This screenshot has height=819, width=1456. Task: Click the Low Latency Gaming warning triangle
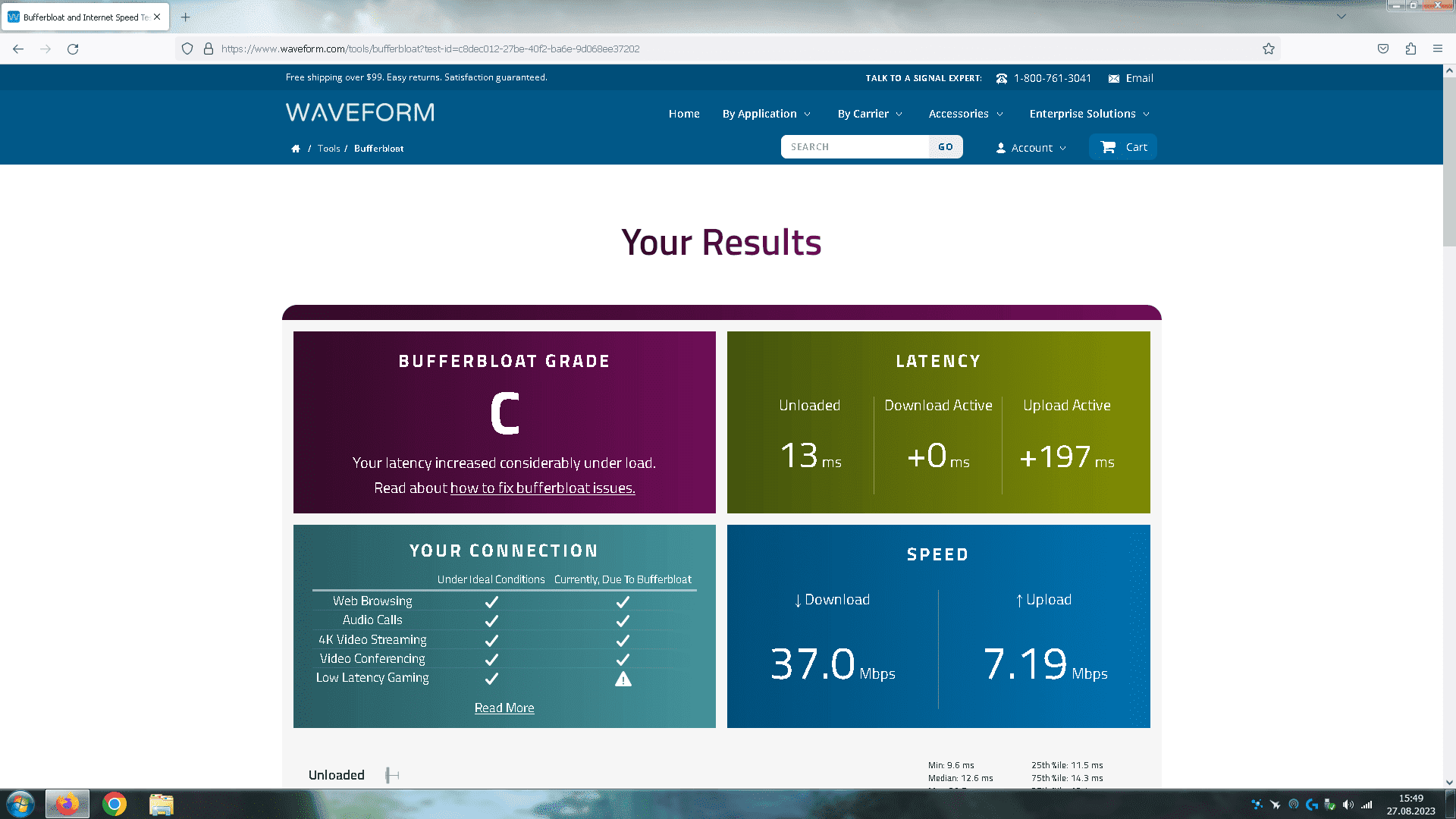[623, 679]
